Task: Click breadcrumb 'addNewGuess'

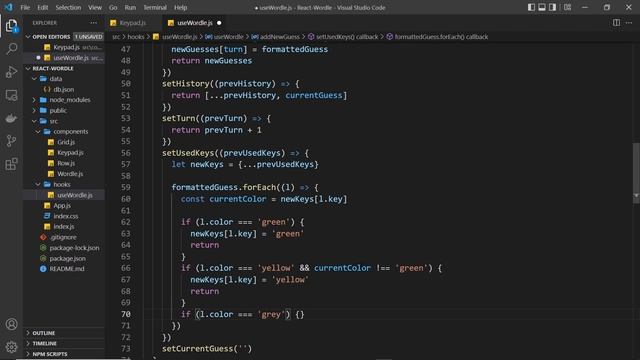Action: pyautogui.click(x=280, y=37)
